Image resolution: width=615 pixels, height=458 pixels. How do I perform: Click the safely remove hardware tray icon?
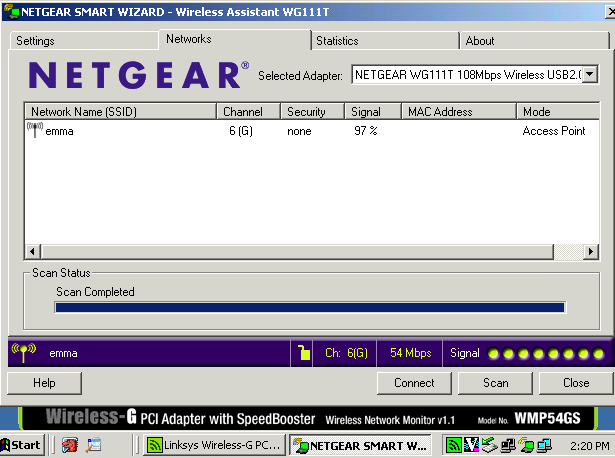pos(489,445)
